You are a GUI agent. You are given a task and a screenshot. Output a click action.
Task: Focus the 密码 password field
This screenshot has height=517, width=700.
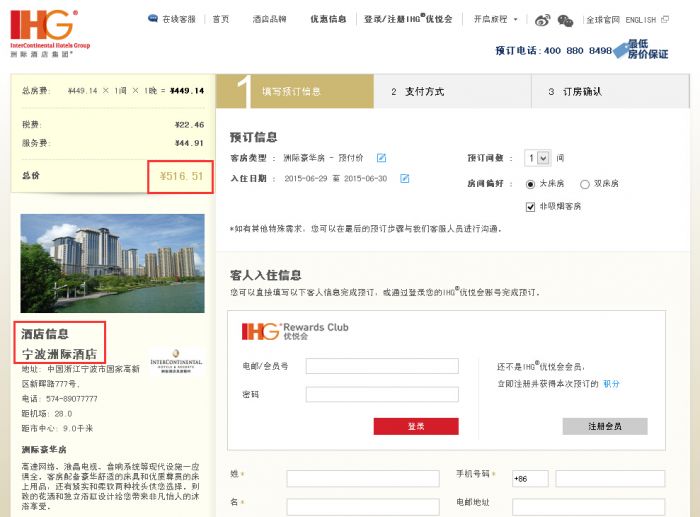pyautogui.click(x=382, y=394)
